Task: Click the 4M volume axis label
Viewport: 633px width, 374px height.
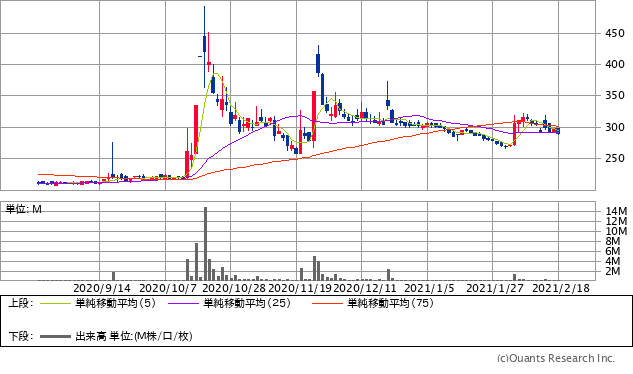Action: pos(613,261)
